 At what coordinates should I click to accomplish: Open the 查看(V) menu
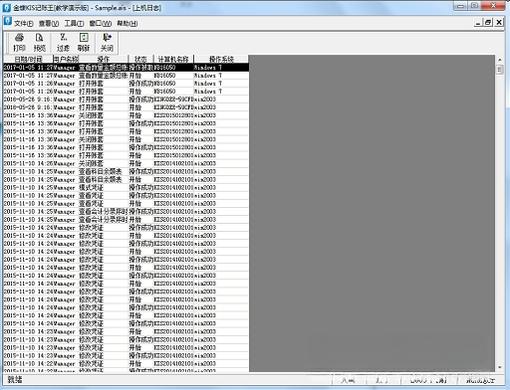point(49,23)
